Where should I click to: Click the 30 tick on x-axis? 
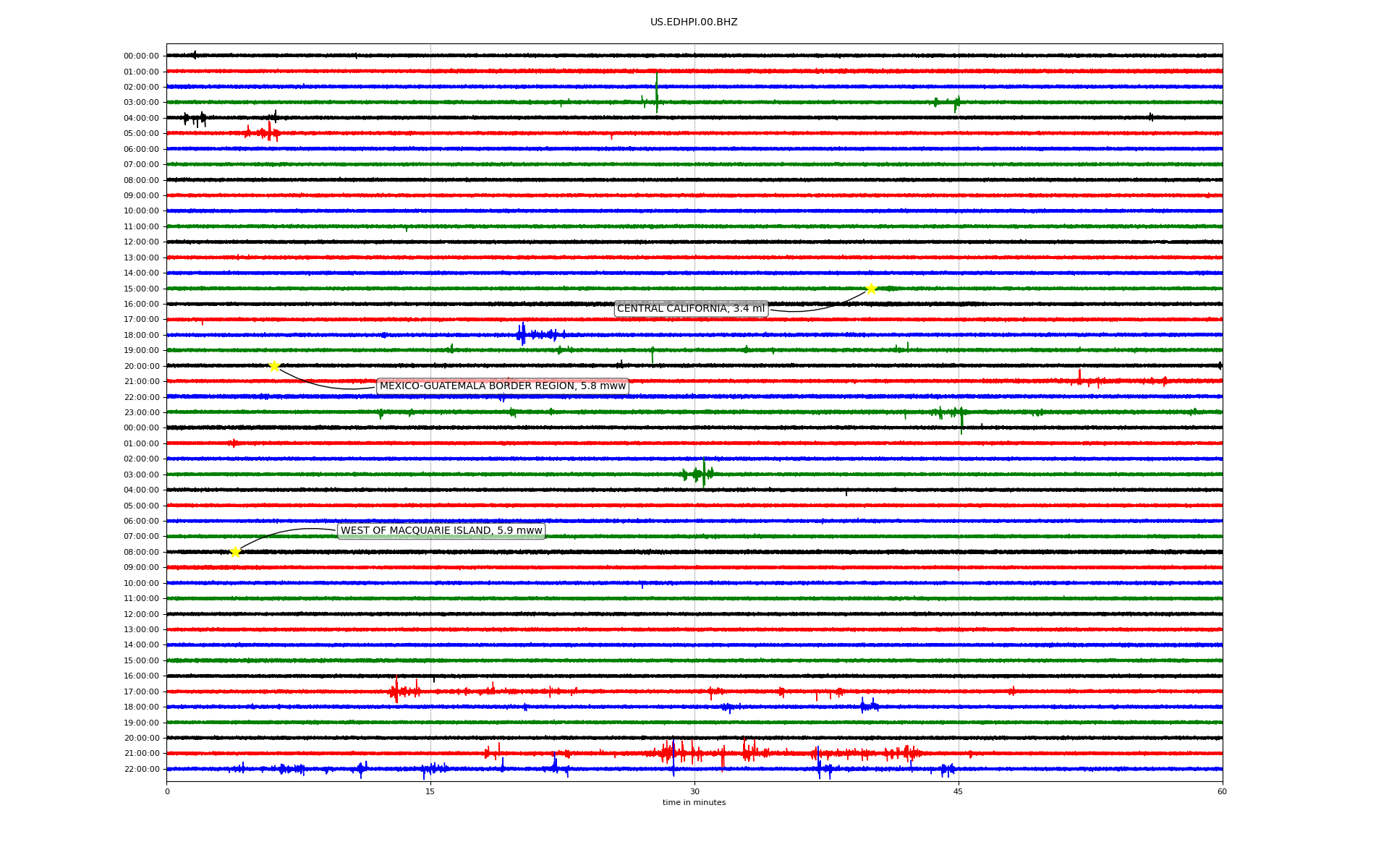(x=694, y=791)
